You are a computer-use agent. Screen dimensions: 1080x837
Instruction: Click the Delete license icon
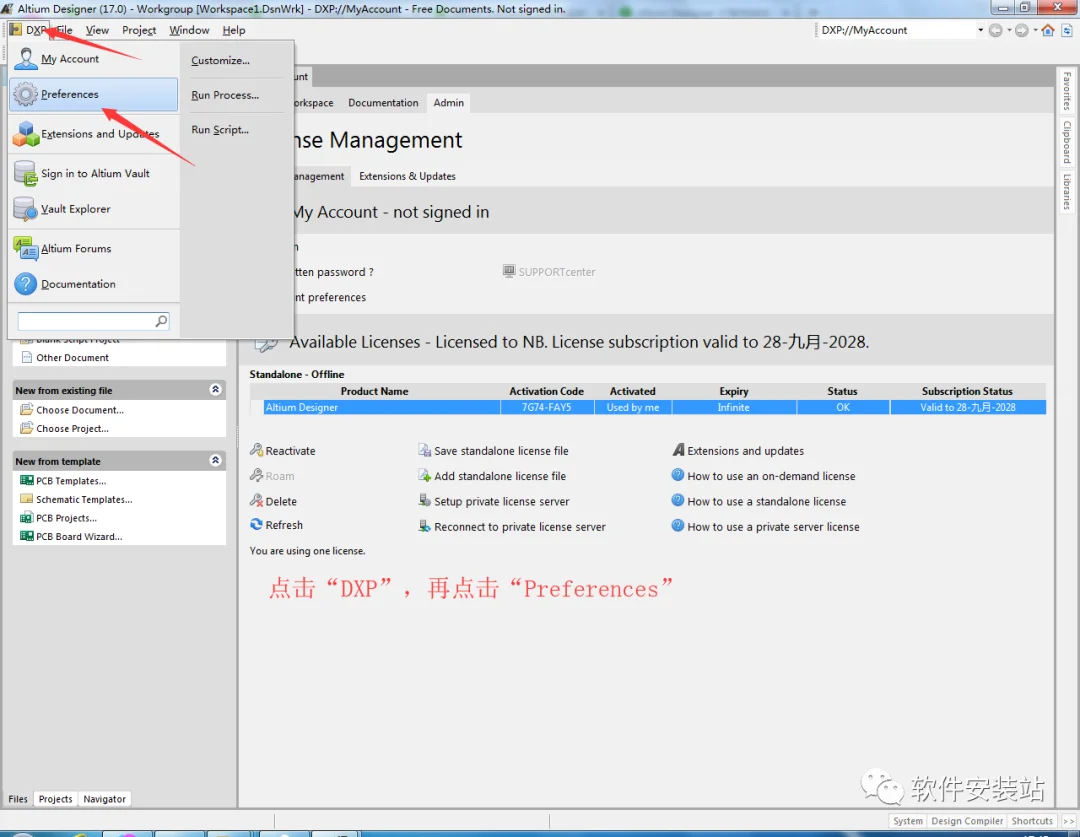point(256,501)
